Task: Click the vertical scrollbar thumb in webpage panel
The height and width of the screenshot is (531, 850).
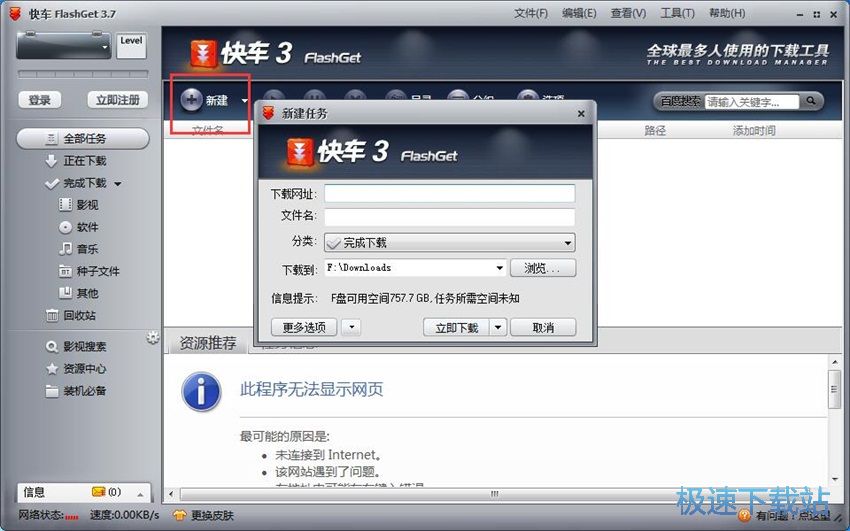Action: 834,389
